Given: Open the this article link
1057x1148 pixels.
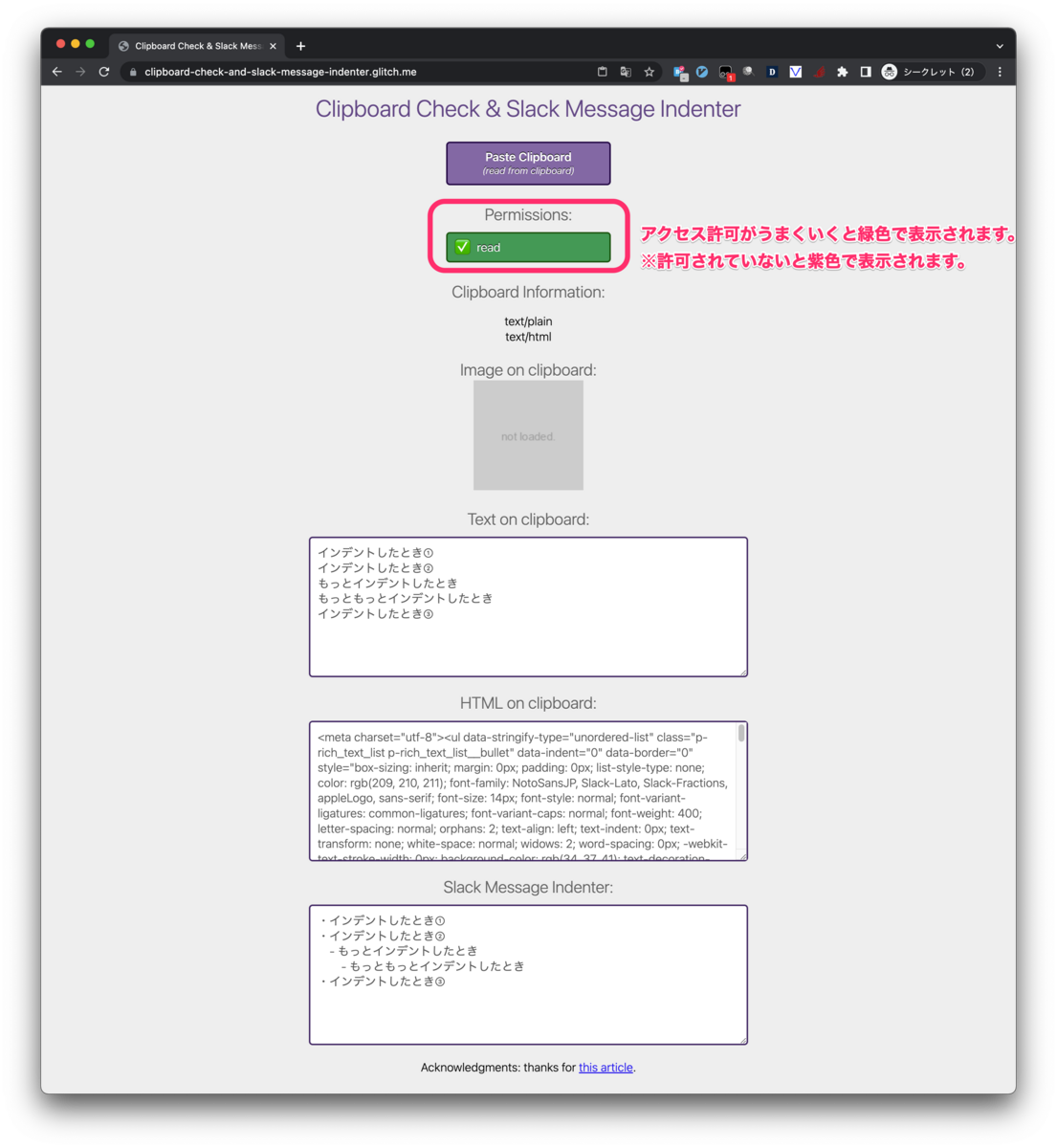Looking at the screenshot, I should 606,1068.
